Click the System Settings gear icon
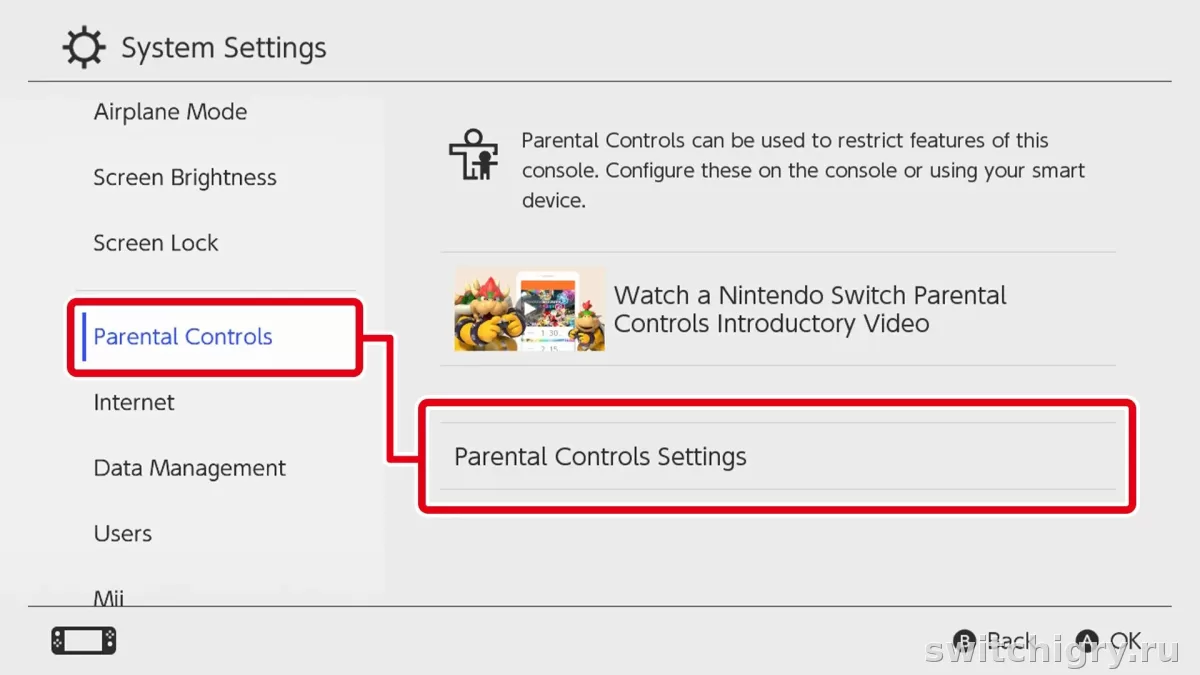 (x=83, y=48)
